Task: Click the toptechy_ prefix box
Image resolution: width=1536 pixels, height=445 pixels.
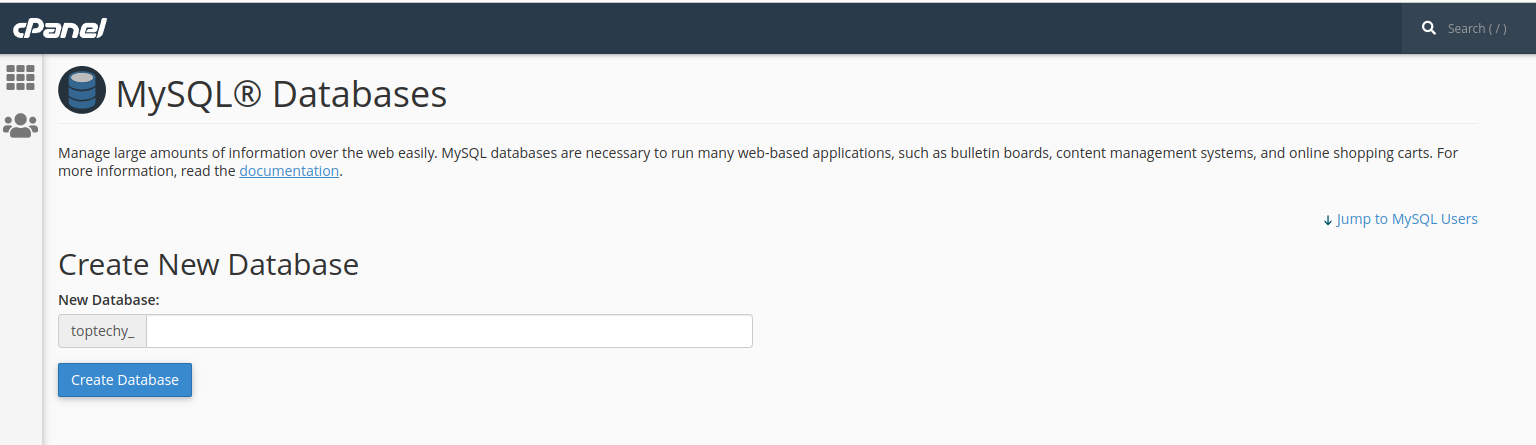Action: tap(103, 331)
